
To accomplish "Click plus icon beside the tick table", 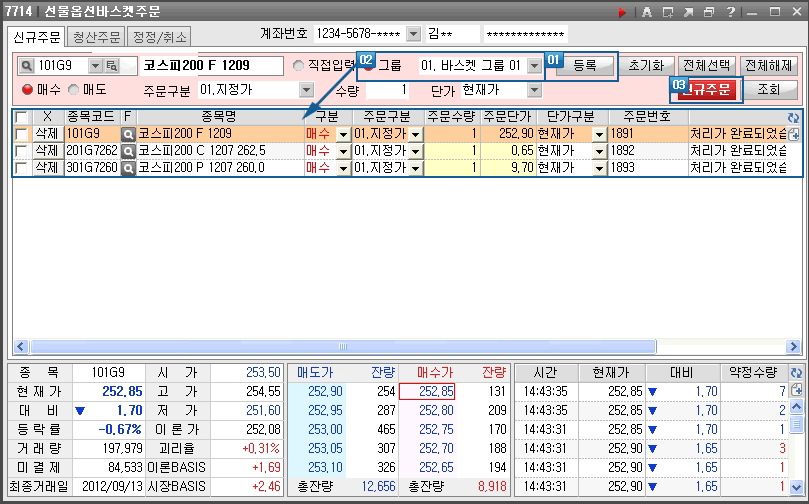I will [x=797, y=390].
